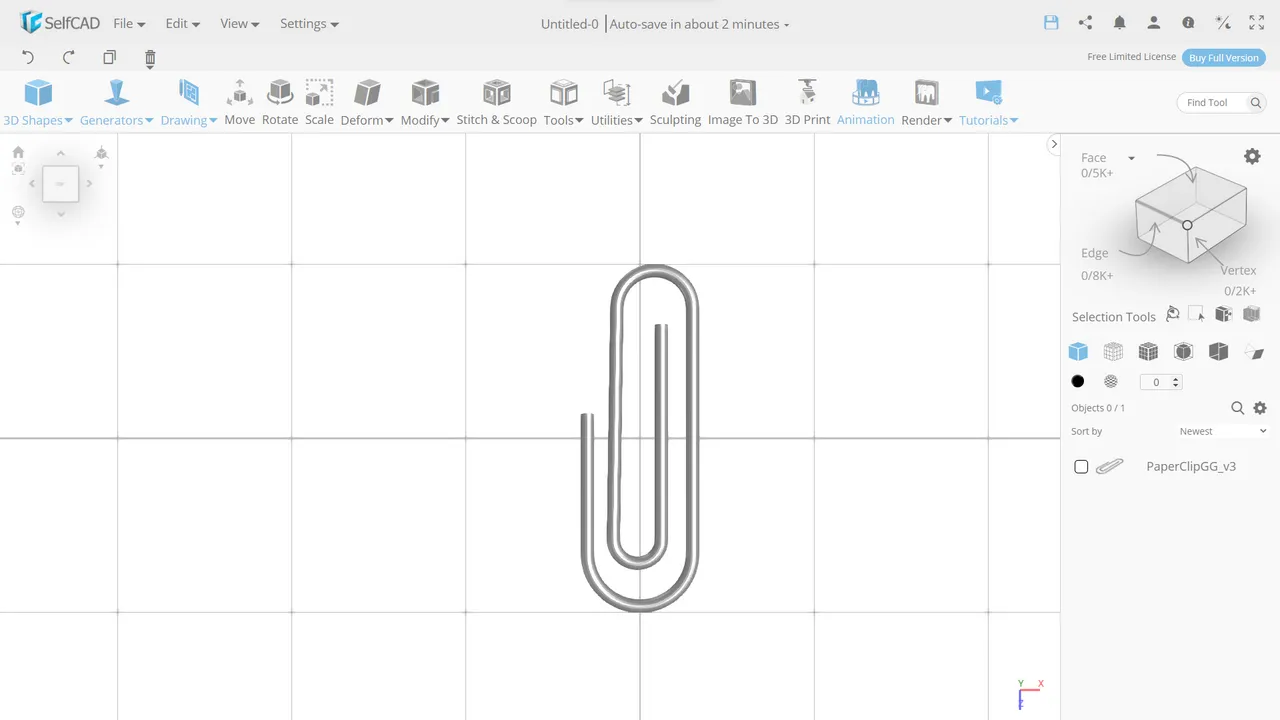Screen dimensions: 1280x720
Task: Toggle the hatched circle option
Action: click(x=1110, y=381)
